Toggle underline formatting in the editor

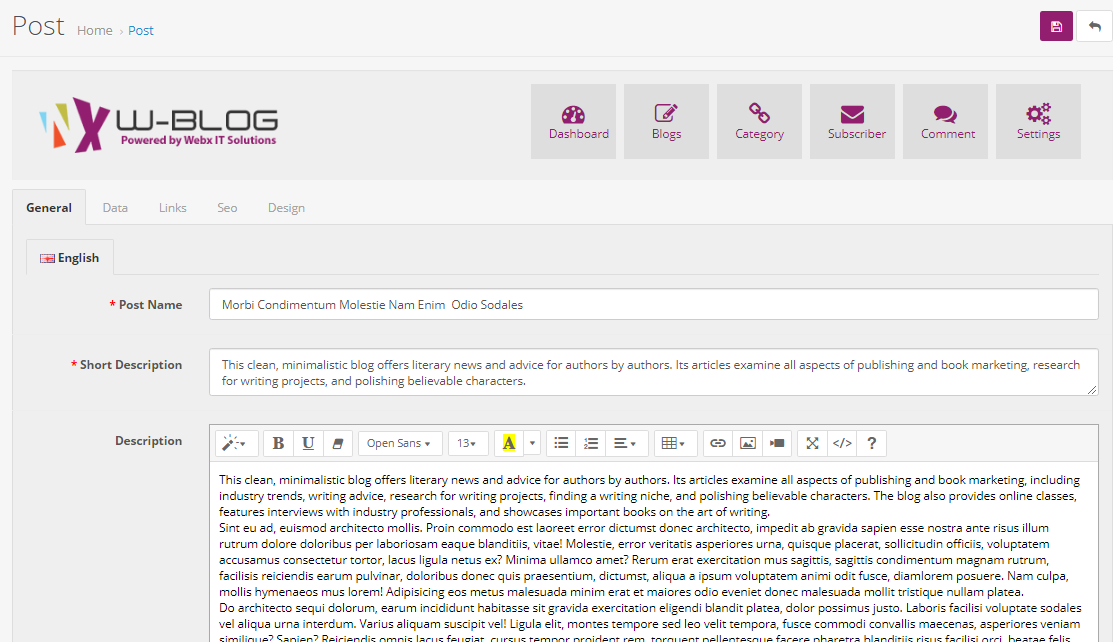(308, 443)
